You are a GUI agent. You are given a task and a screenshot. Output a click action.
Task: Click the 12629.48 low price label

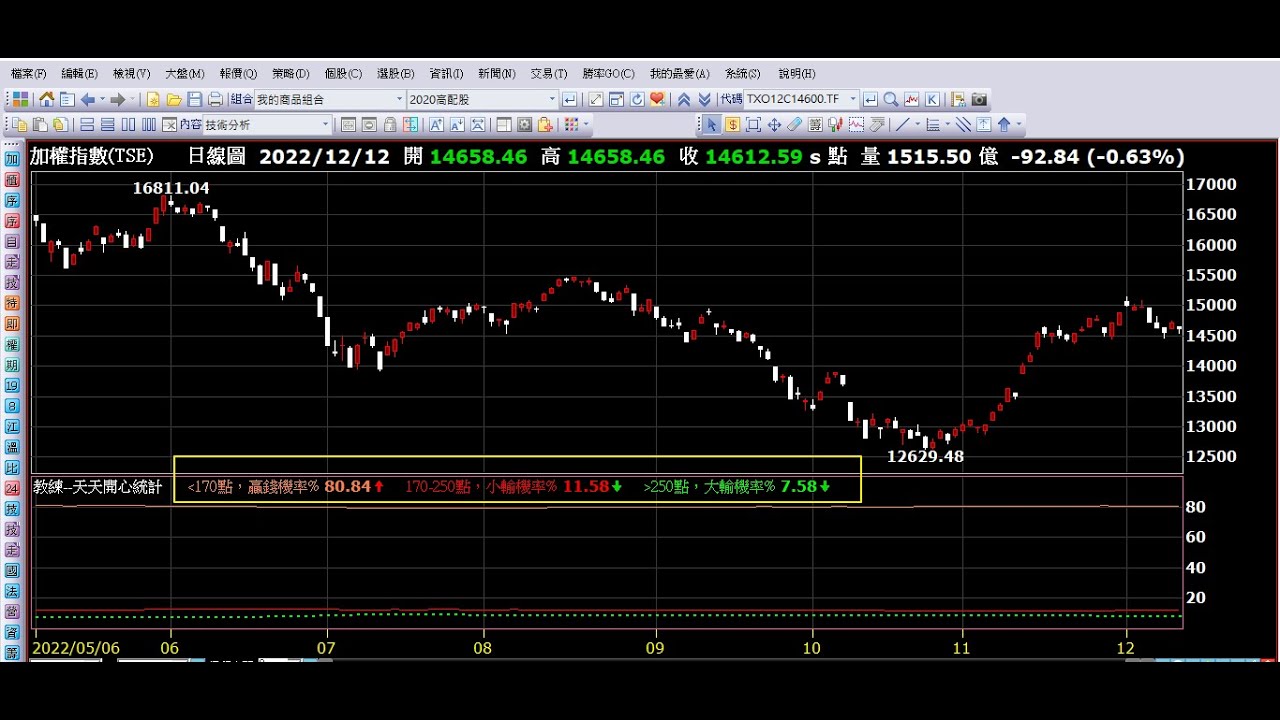(925, 456)
